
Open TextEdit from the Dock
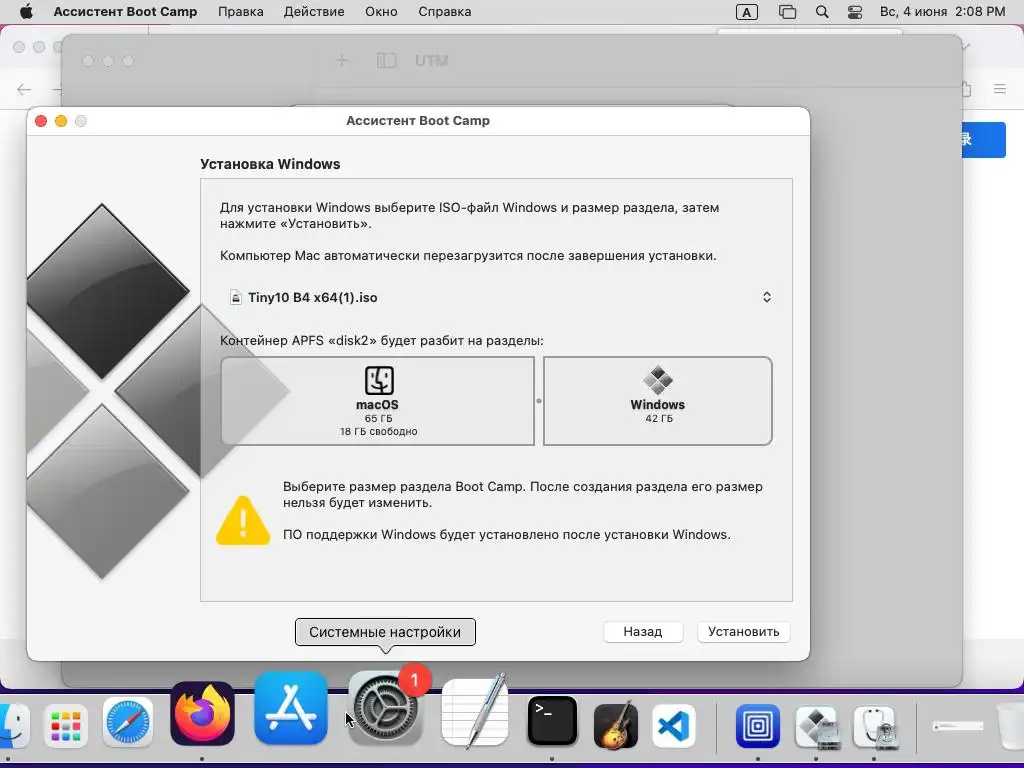point(475,711)
